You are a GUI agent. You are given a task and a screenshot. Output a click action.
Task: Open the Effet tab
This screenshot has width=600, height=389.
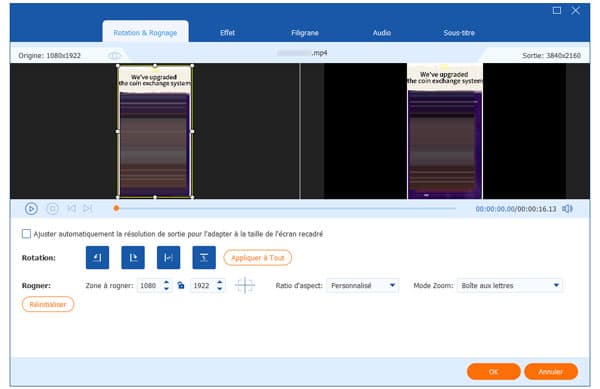(227, 33)
